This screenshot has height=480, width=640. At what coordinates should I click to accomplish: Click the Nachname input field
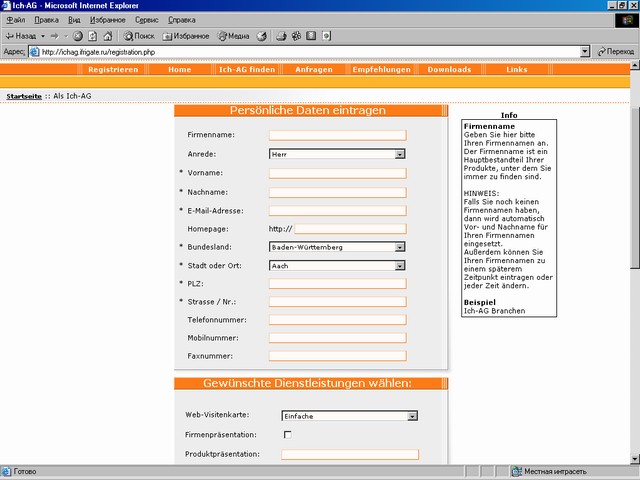click(x=338, y=192)
